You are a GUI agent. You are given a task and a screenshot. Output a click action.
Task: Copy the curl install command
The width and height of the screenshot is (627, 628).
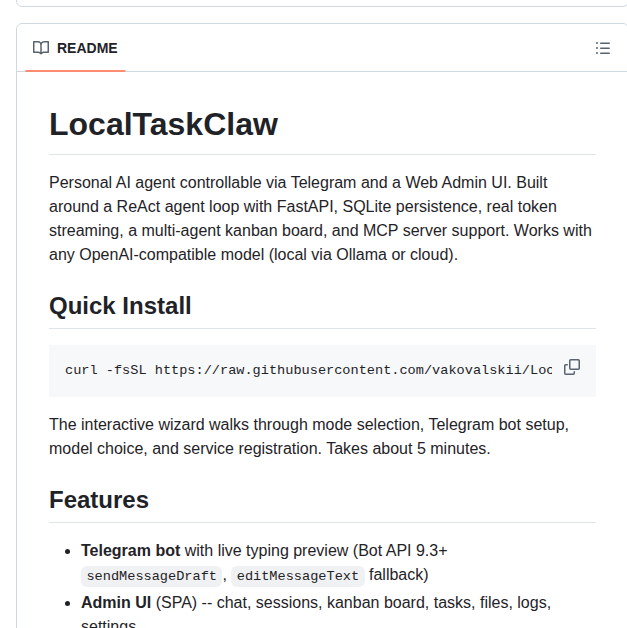(x=572, y=367)
